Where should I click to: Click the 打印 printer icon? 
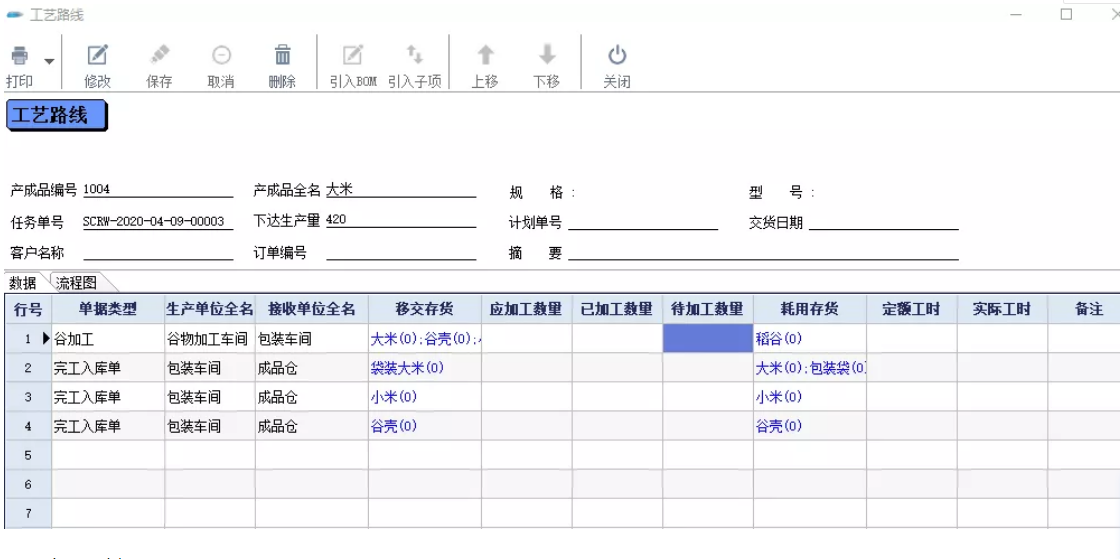point(19,56)
